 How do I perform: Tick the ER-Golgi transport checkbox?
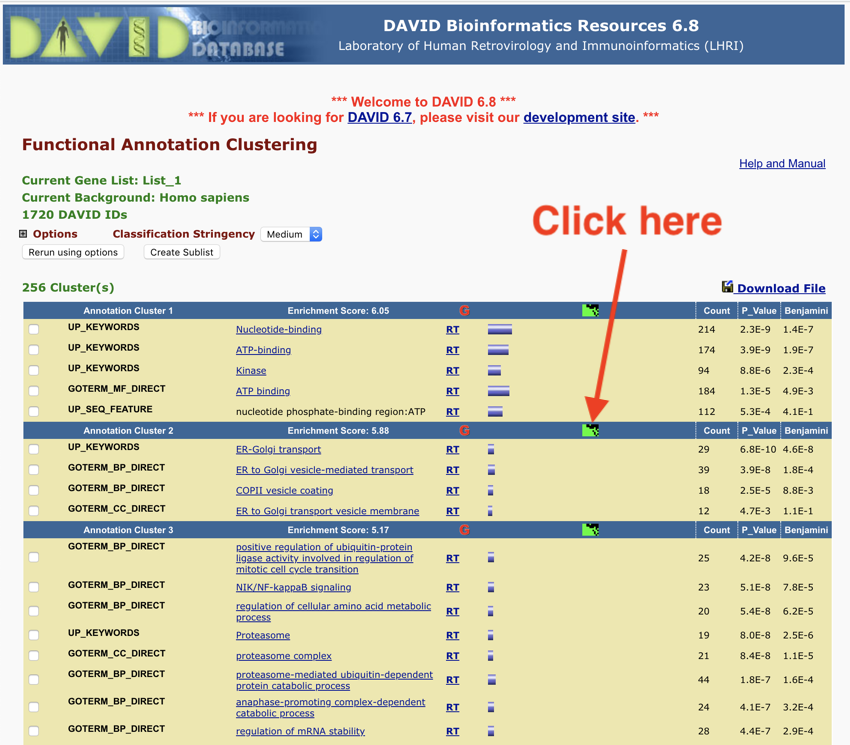pos(34,450)
